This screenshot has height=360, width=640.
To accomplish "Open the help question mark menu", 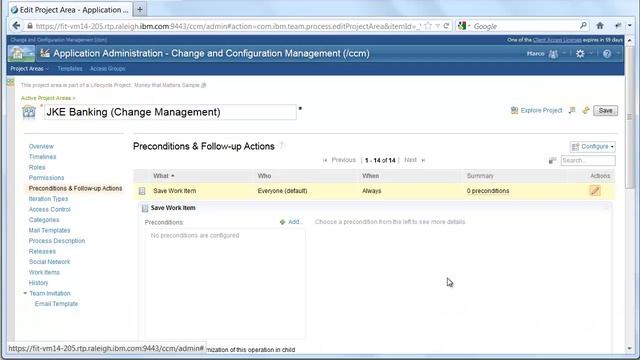I will click(x=607, y=54).
